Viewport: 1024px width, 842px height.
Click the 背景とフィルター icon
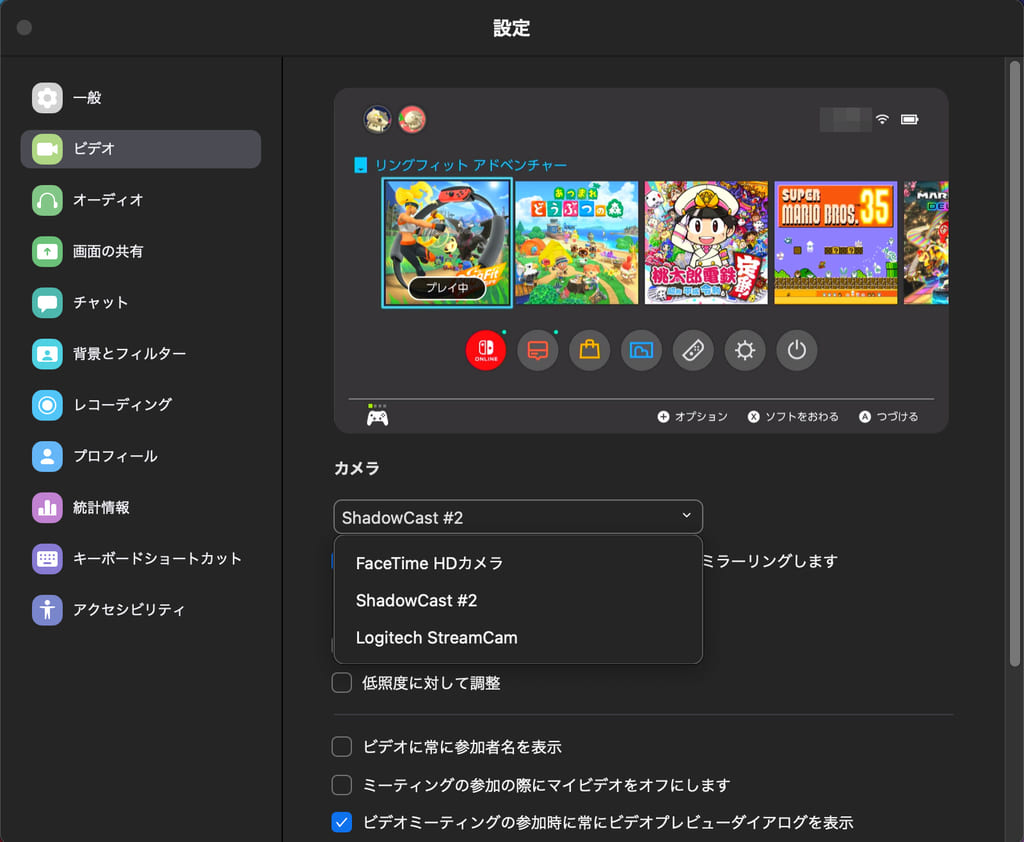point(47,354)
